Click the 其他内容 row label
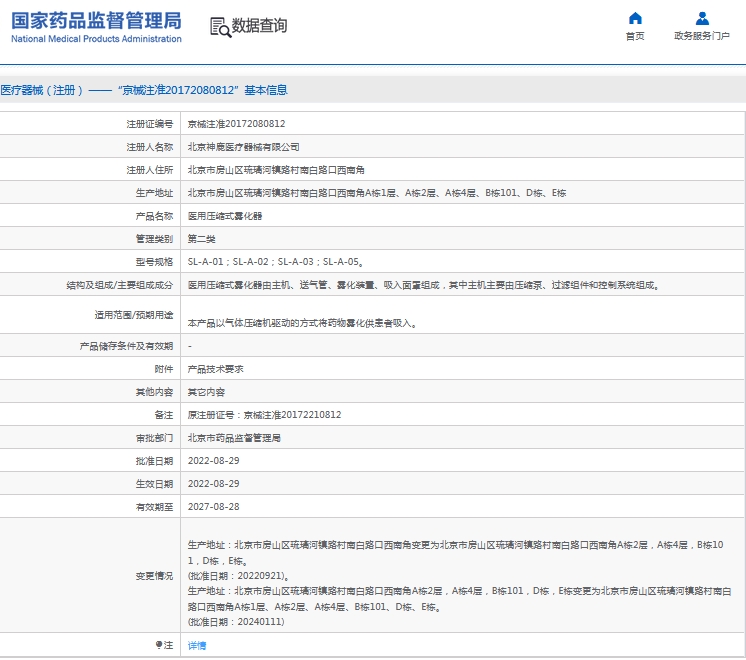 click(x=155, y=392)
